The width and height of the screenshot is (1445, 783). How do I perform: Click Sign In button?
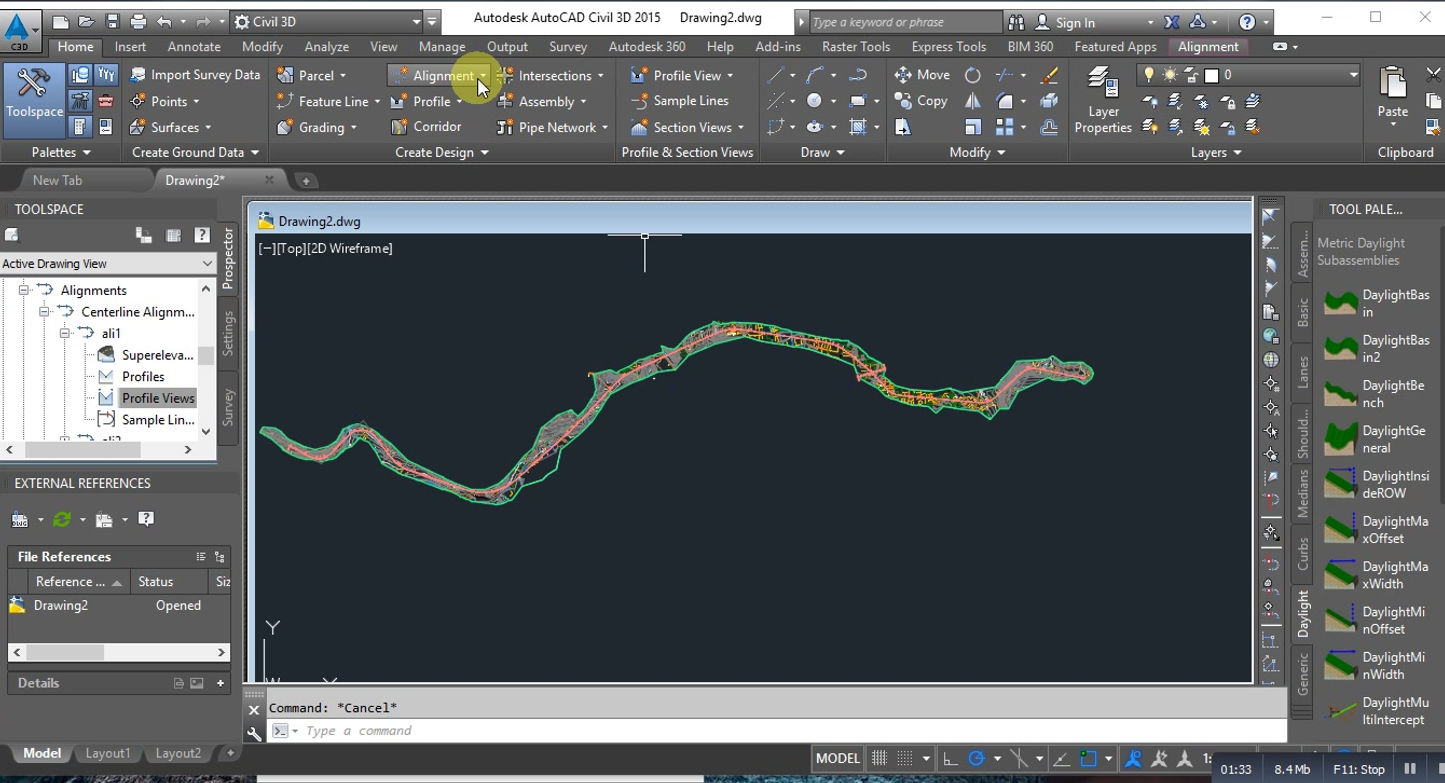(1075, 22)
